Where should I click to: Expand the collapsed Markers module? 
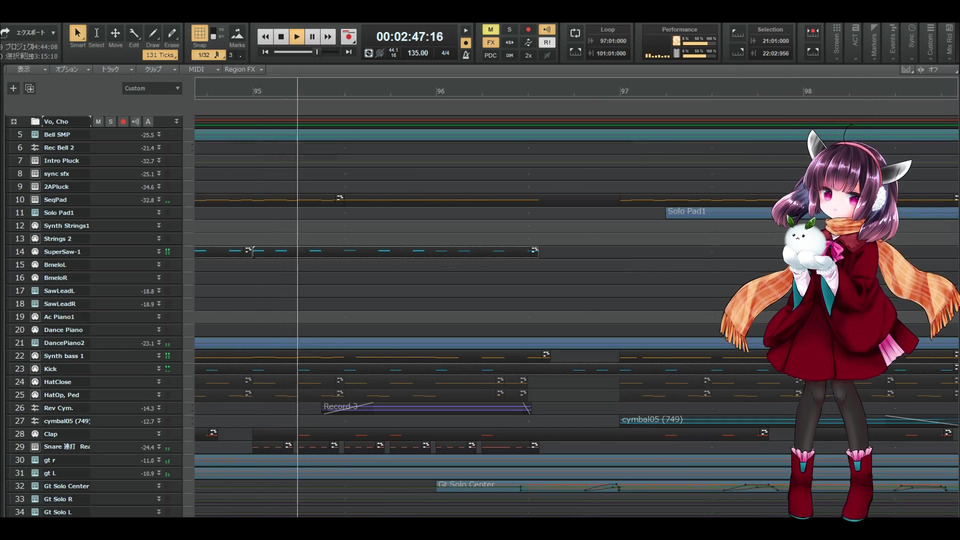[874, 43]
